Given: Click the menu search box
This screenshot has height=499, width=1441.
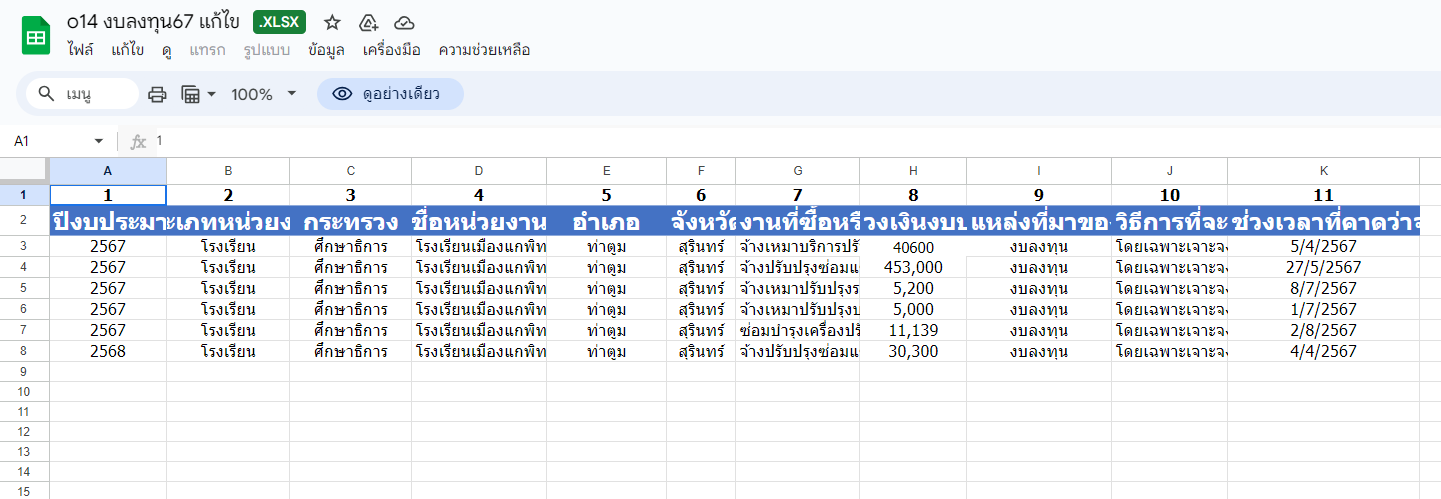Looking at the screenshot, I should tap(83, 94).
